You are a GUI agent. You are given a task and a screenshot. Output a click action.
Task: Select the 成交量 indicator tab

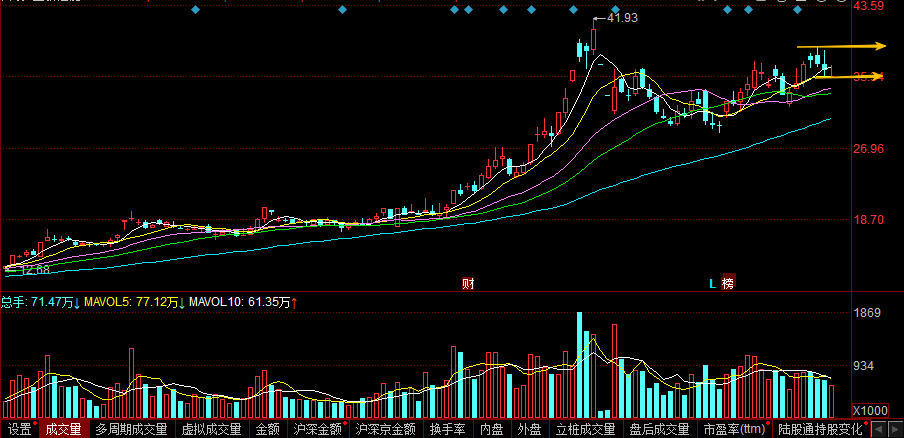[63, 429]
